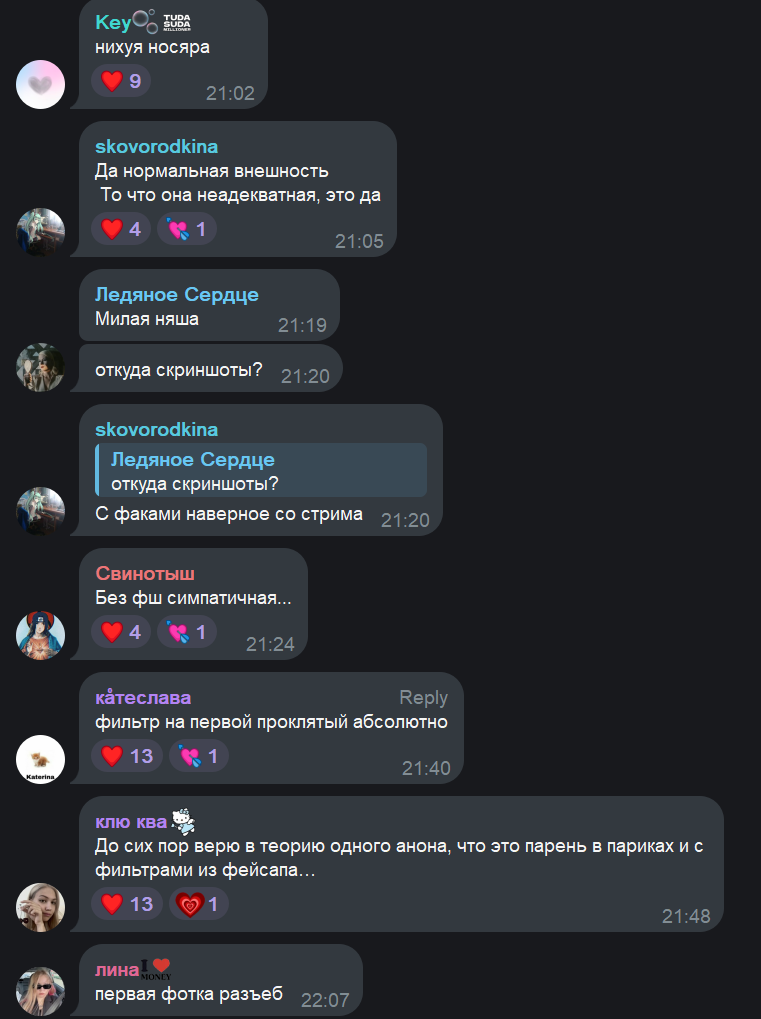Screen dimensions: 761x1019
Task: Click Key's pink heart avatar
Action: pyautogui.click(x=40, y=84)
